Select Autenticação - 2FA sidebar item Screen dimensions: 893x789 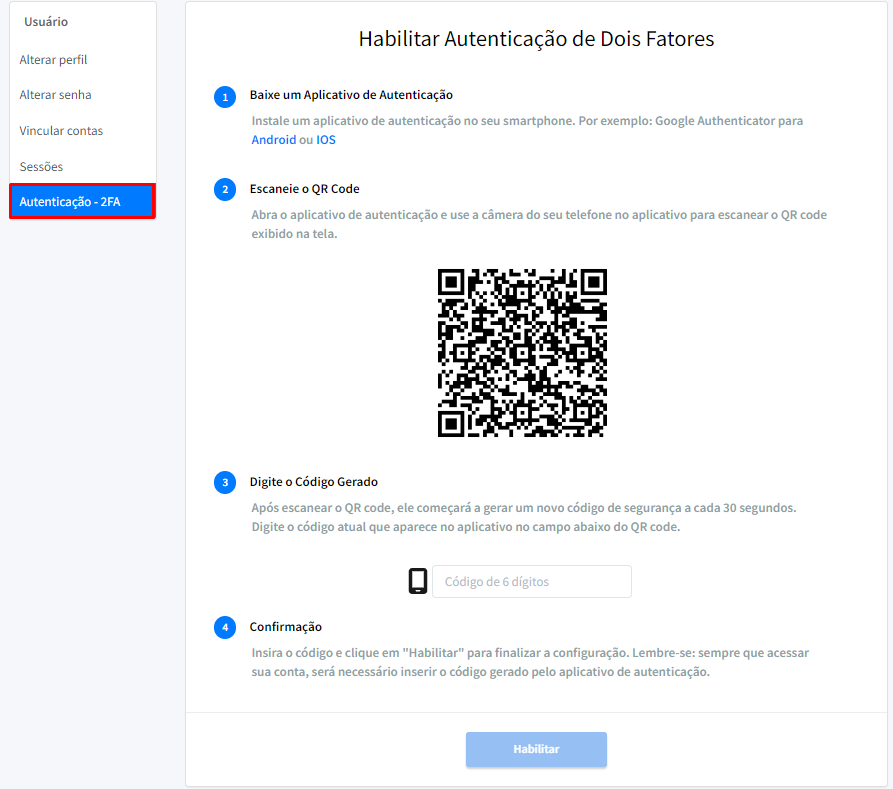(82, 201)
